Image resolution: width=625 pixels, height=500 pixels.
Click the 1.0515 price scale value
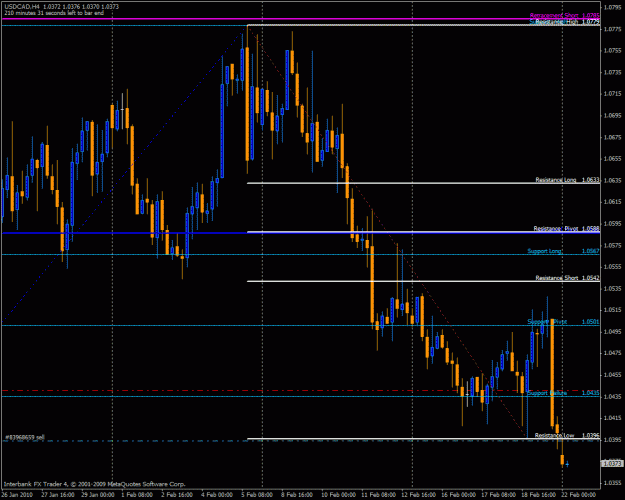click(x=612, y=310)
